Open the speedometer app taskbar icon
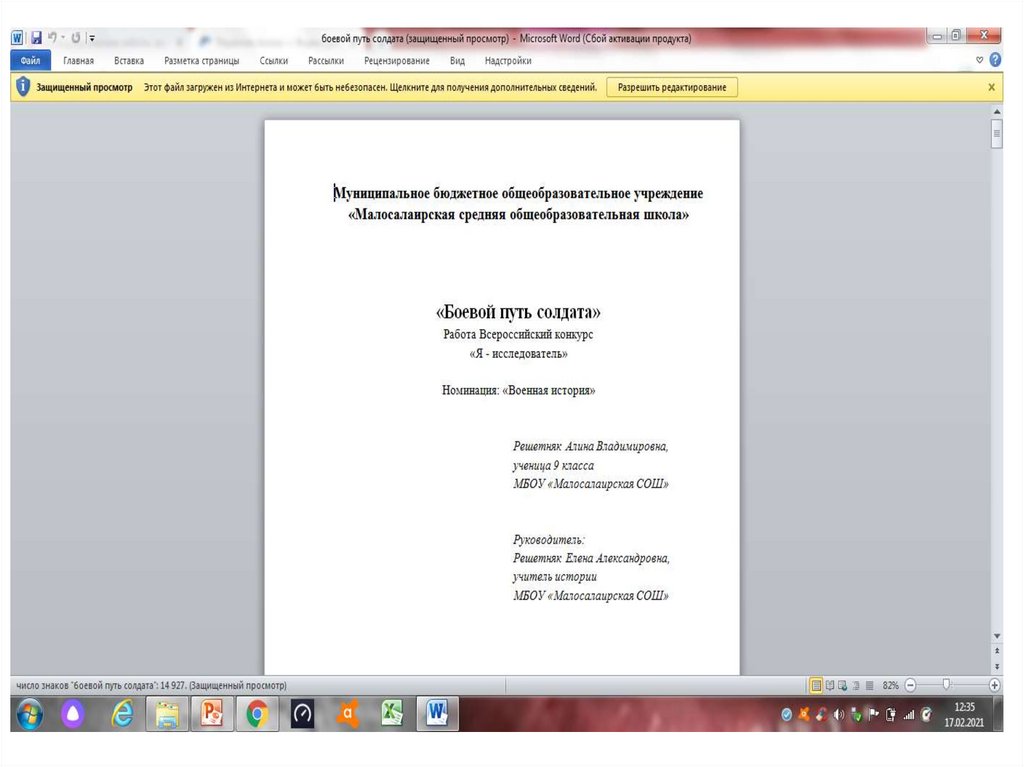Image resolution: width=1024 pixels, height=767 pixels. coord(302,713)
